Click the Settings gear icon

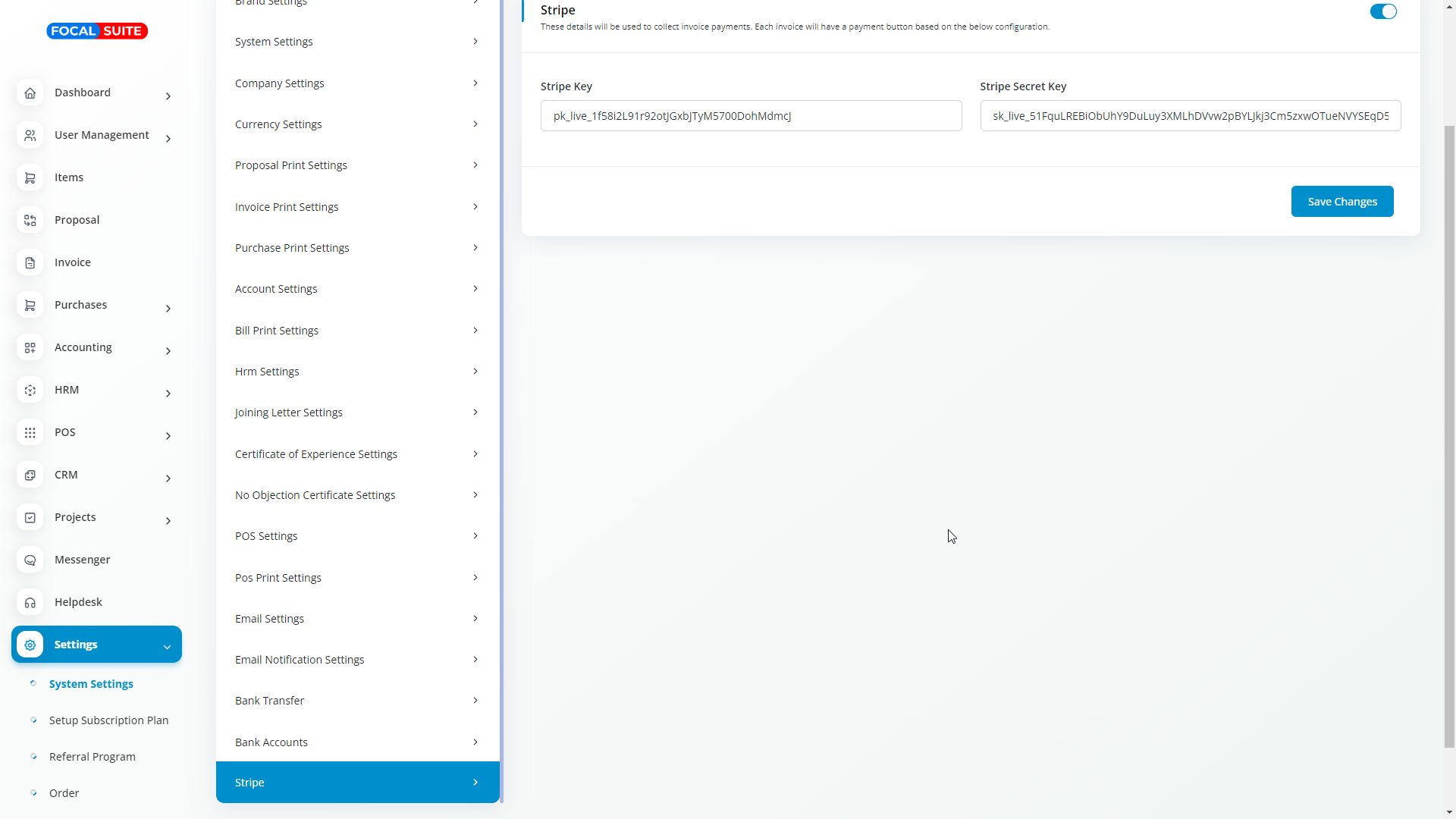point(30,645)
